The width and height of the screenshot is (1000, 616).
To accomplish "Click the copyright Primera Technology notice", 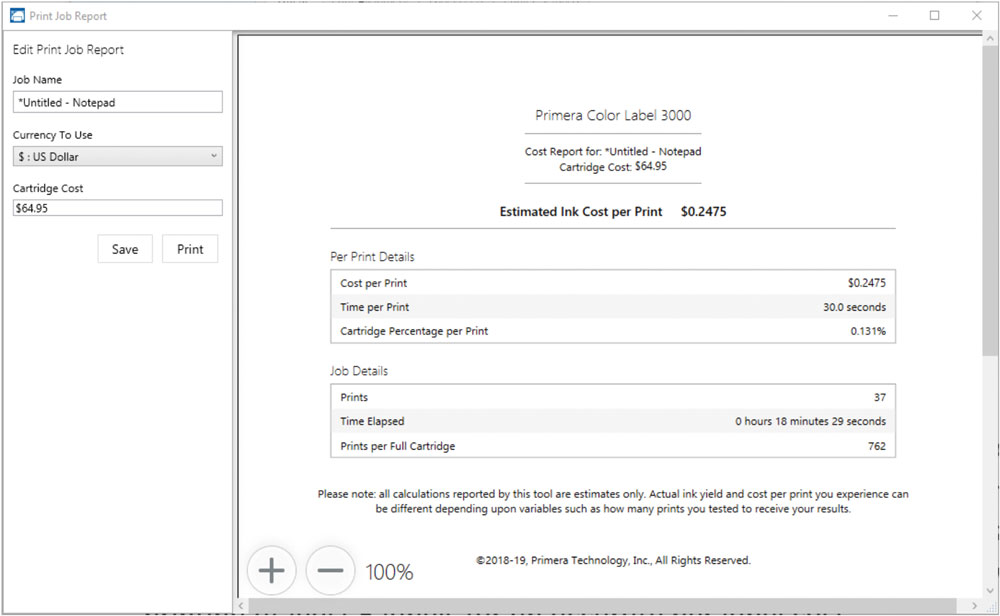I will [x=613, y=561].
